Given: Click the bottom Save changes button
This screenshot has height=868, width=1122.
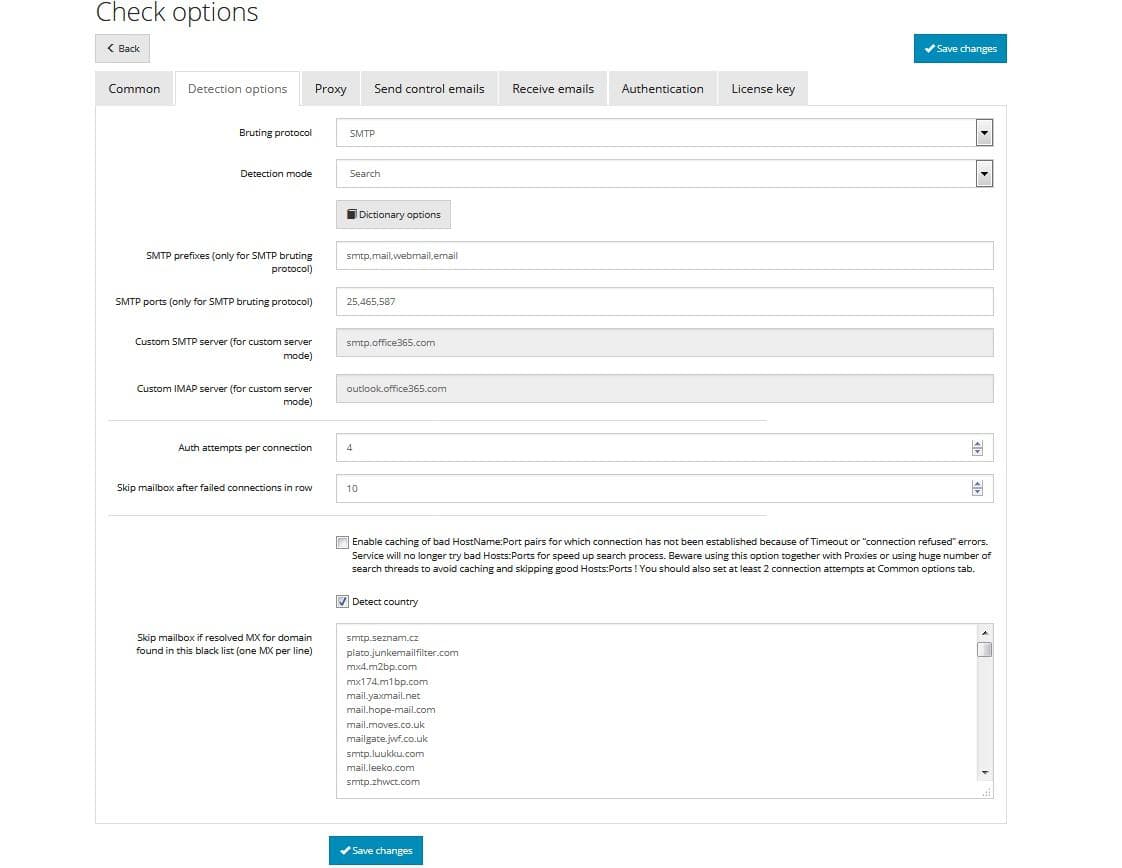Looking at the screenshot, I should [x=375, y=850].
